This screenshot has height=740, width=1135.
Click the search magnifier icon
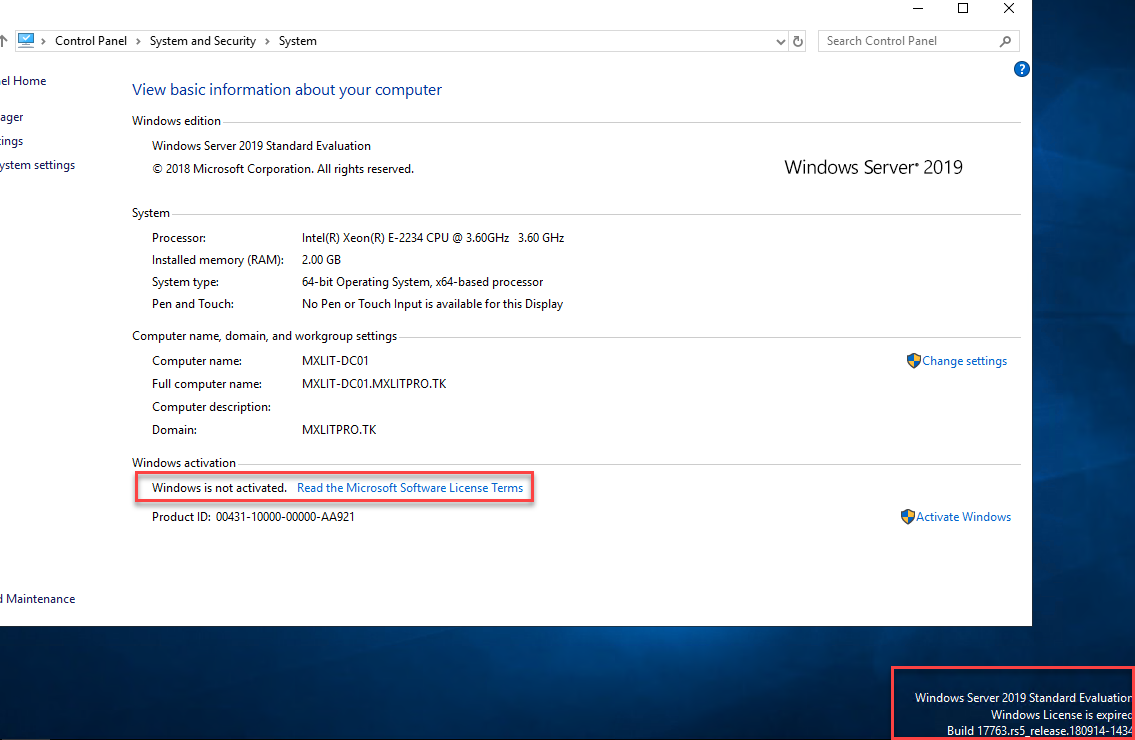click(x=1005, y=41)
